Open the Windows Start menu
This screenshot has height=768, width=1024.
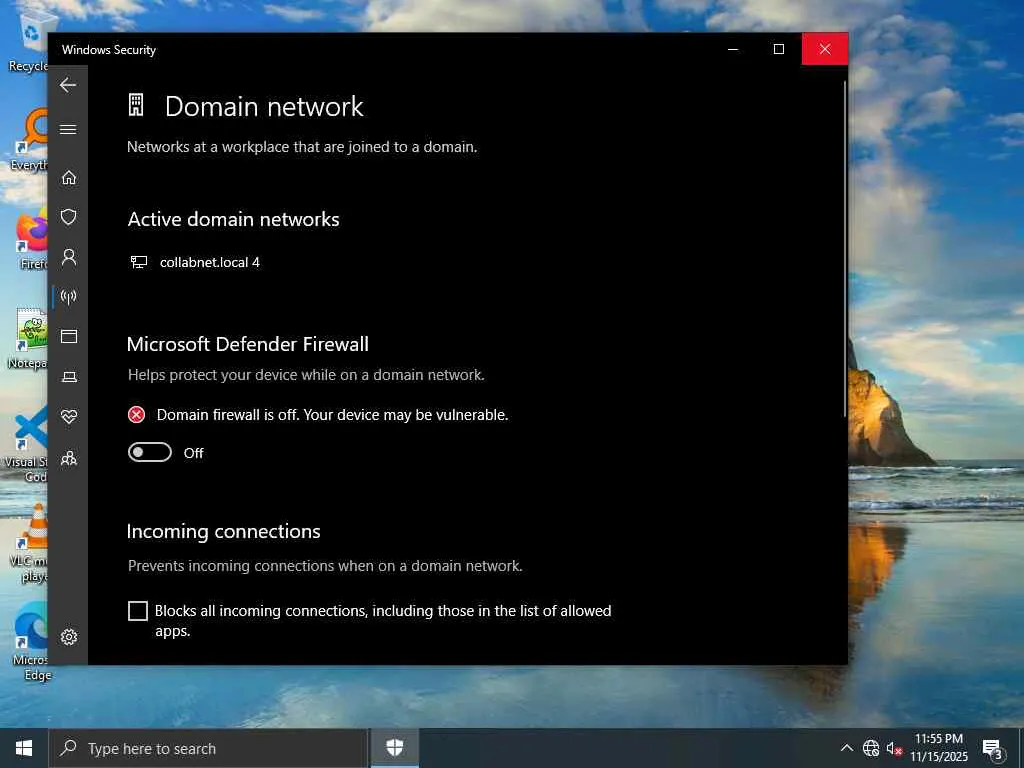[24, 748]
